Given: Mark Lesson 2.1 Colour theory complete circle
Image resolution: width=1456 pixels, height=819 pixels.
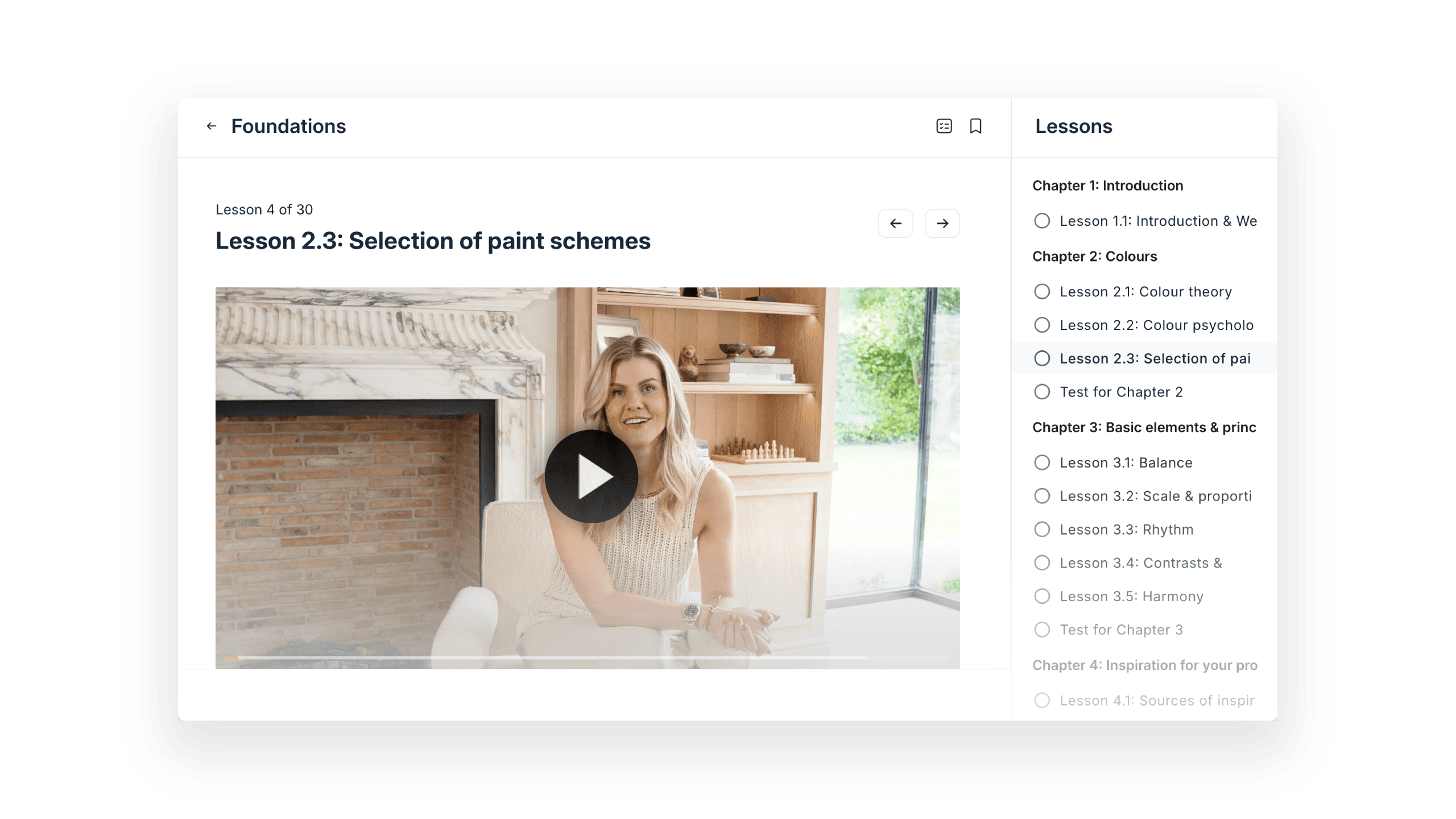Looking at the screenshot, I should (1042, 292).
